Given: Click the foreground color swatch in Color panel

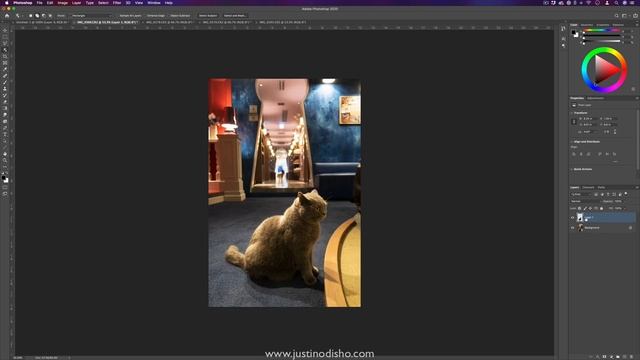Looking at the screenshot, I should click(574, 32).
